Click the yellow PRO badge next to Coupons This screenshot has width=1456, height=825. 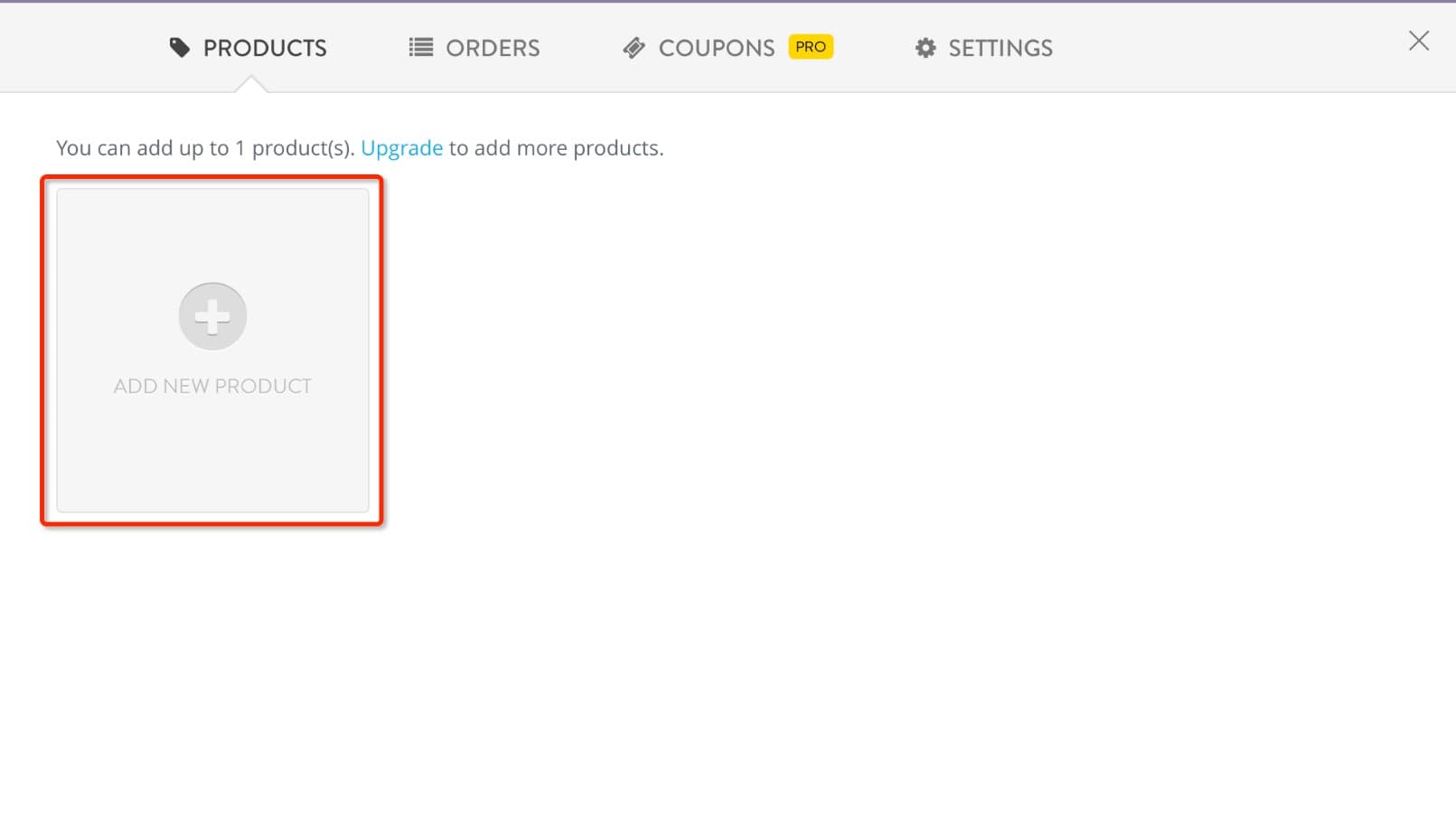click(811, 46)
